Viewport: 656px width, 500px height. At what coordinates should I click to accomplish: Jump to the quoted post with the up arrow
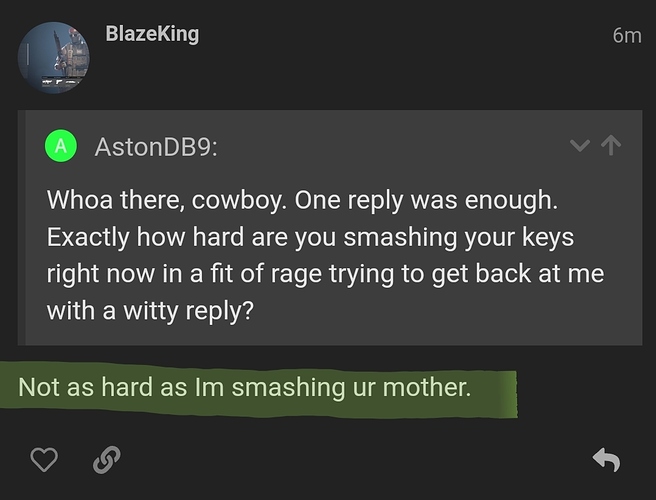(x=611, y=145)
